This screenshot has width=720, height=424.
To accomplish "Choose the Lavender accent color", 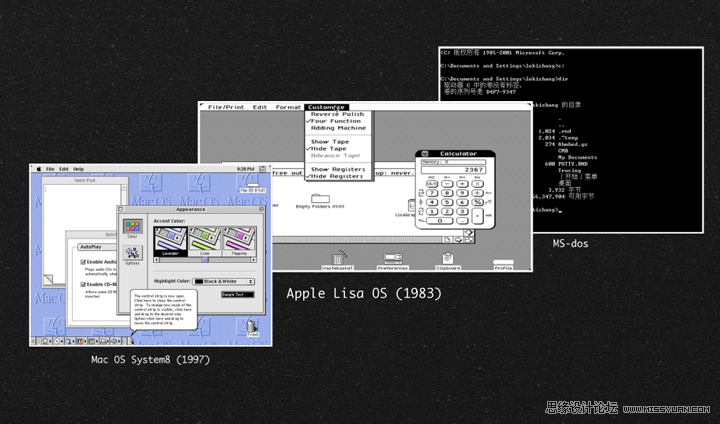I will coord(170,242).
